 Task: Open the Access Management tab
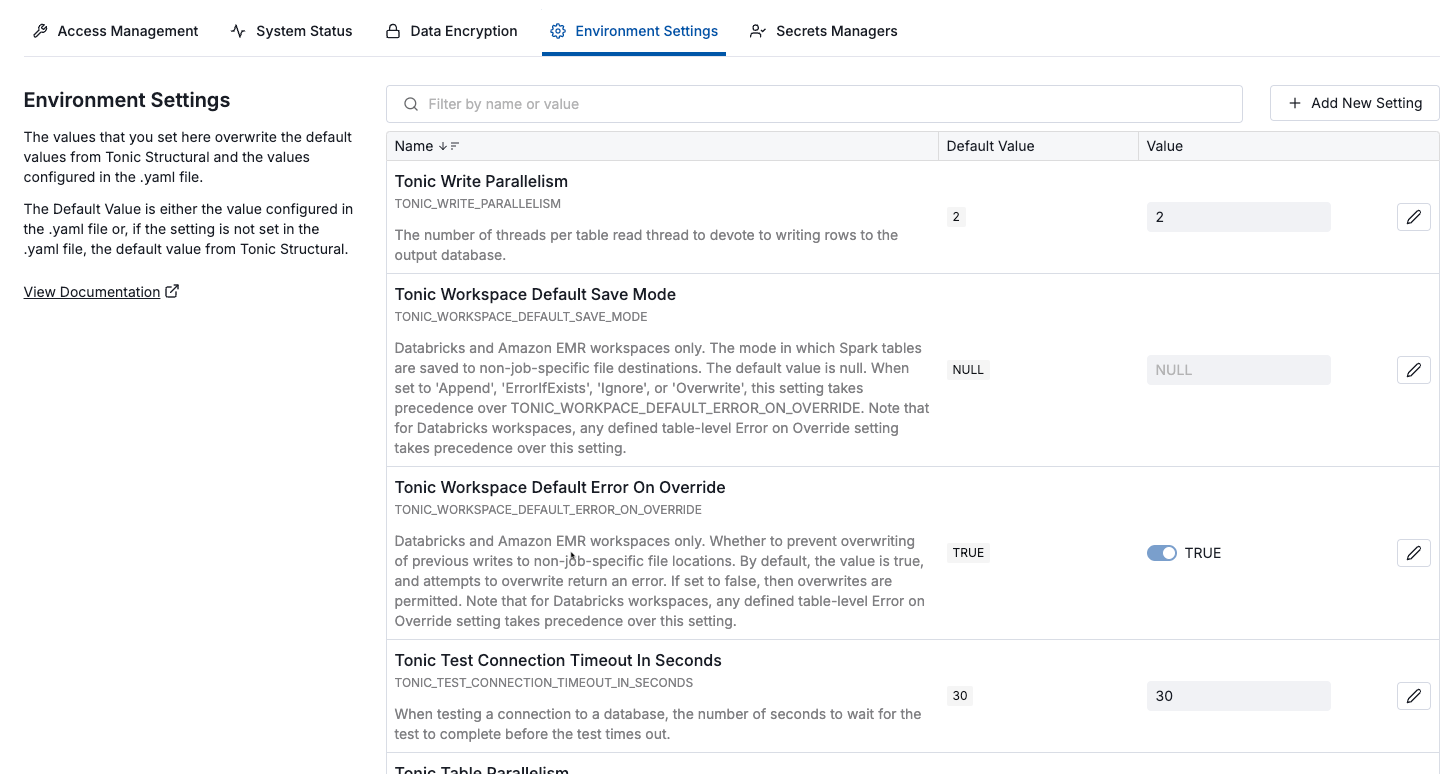point(115,31)
